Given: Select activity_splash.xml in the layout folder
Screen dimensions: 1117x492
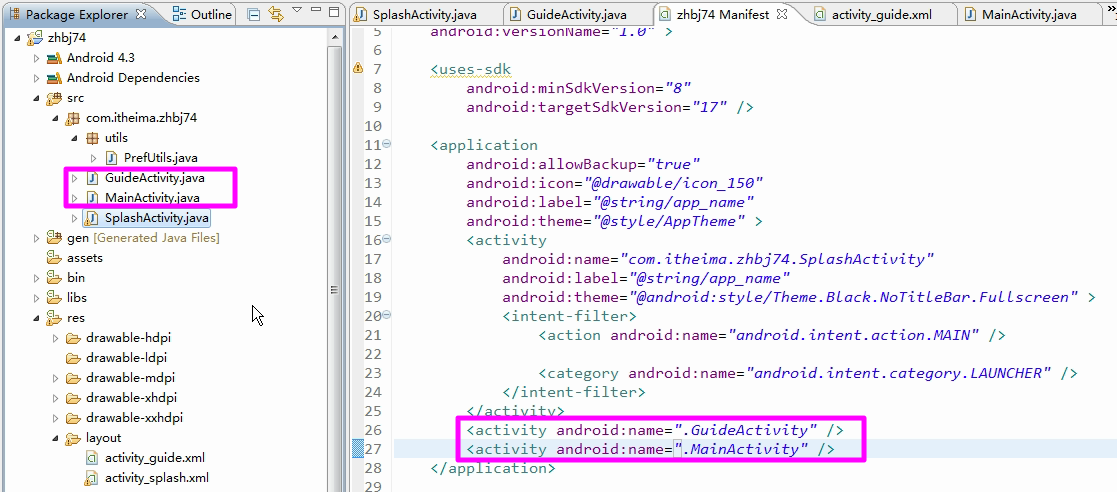Looking at the screenshot, I should pos(156,478).
